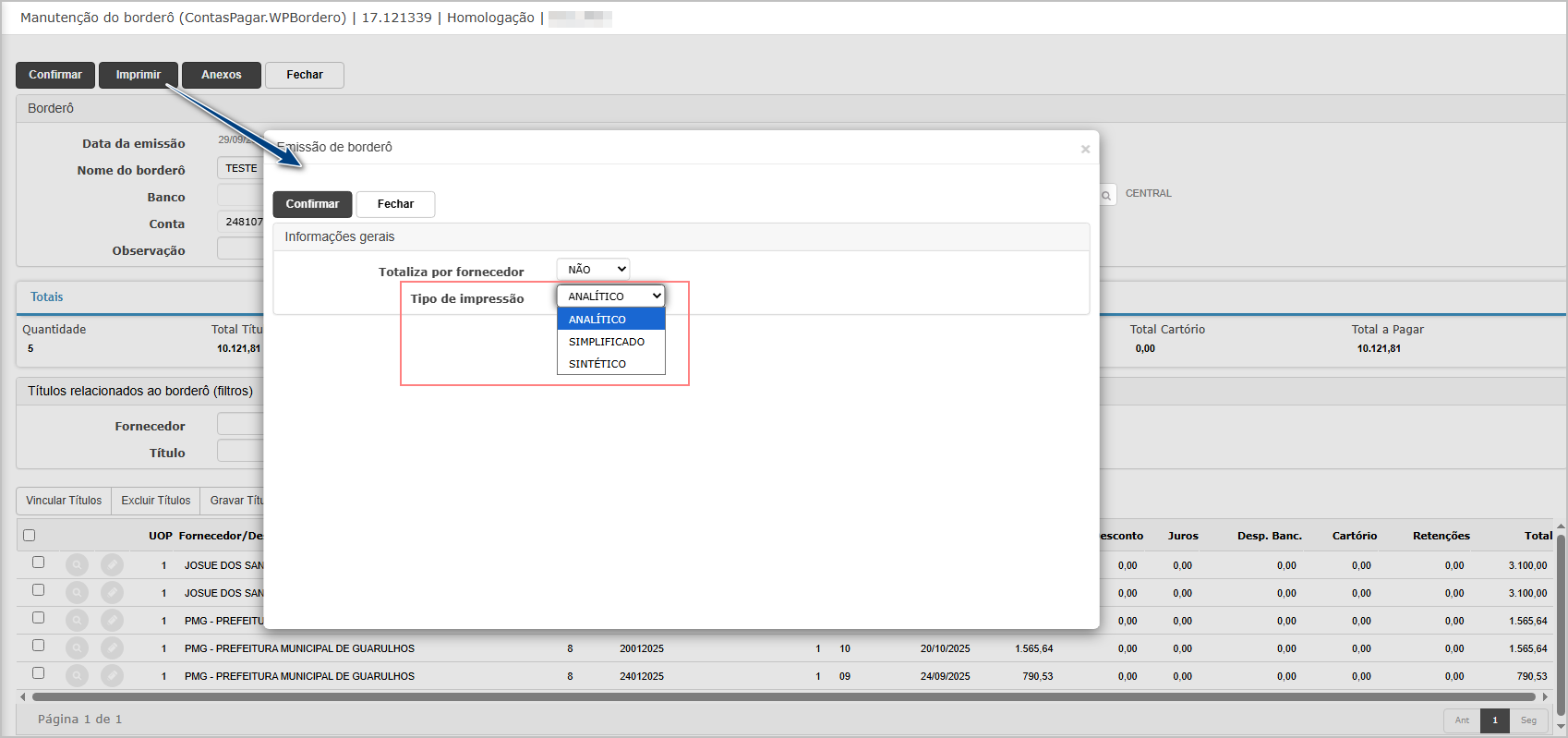This screenshot has width=1568, height=738.
Task: Open the magnifier icon on the title 24012025 row
Action: (78, 675)
